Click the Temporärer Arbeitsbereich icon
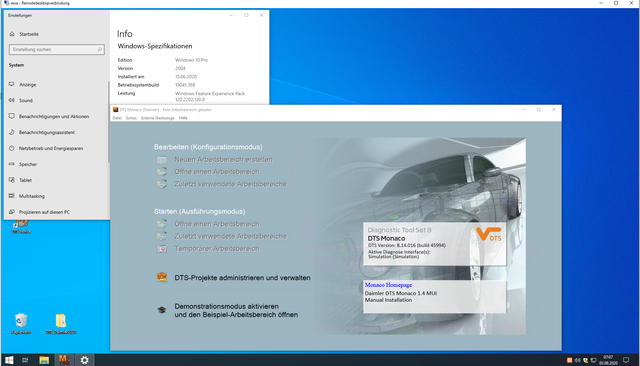 click(162, 248)
